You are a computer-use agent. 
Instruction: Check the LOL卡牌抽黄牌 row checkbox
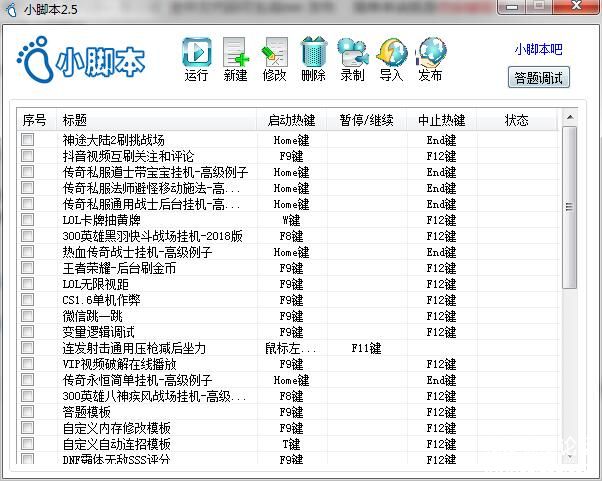tap(28, 220)
